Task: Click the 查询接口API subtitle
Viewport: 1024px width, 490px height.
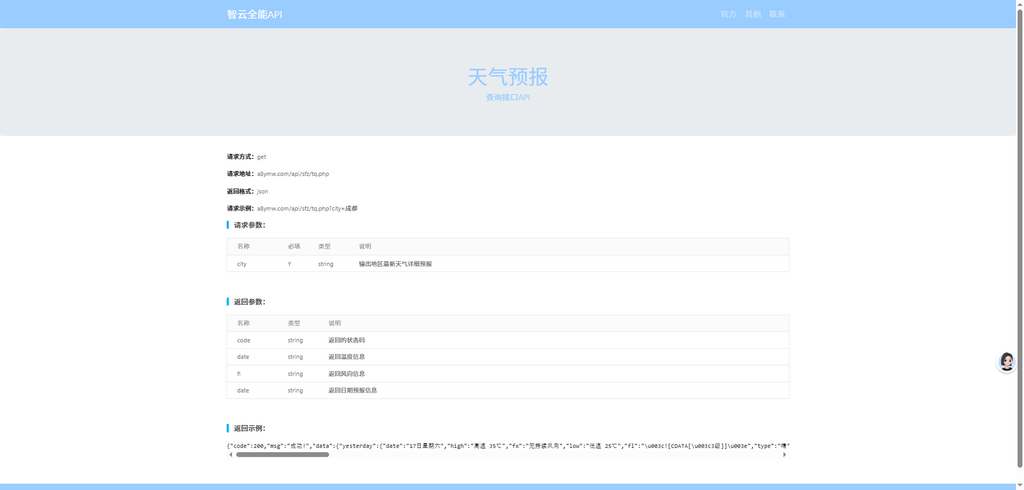Action: coord(507,97)
